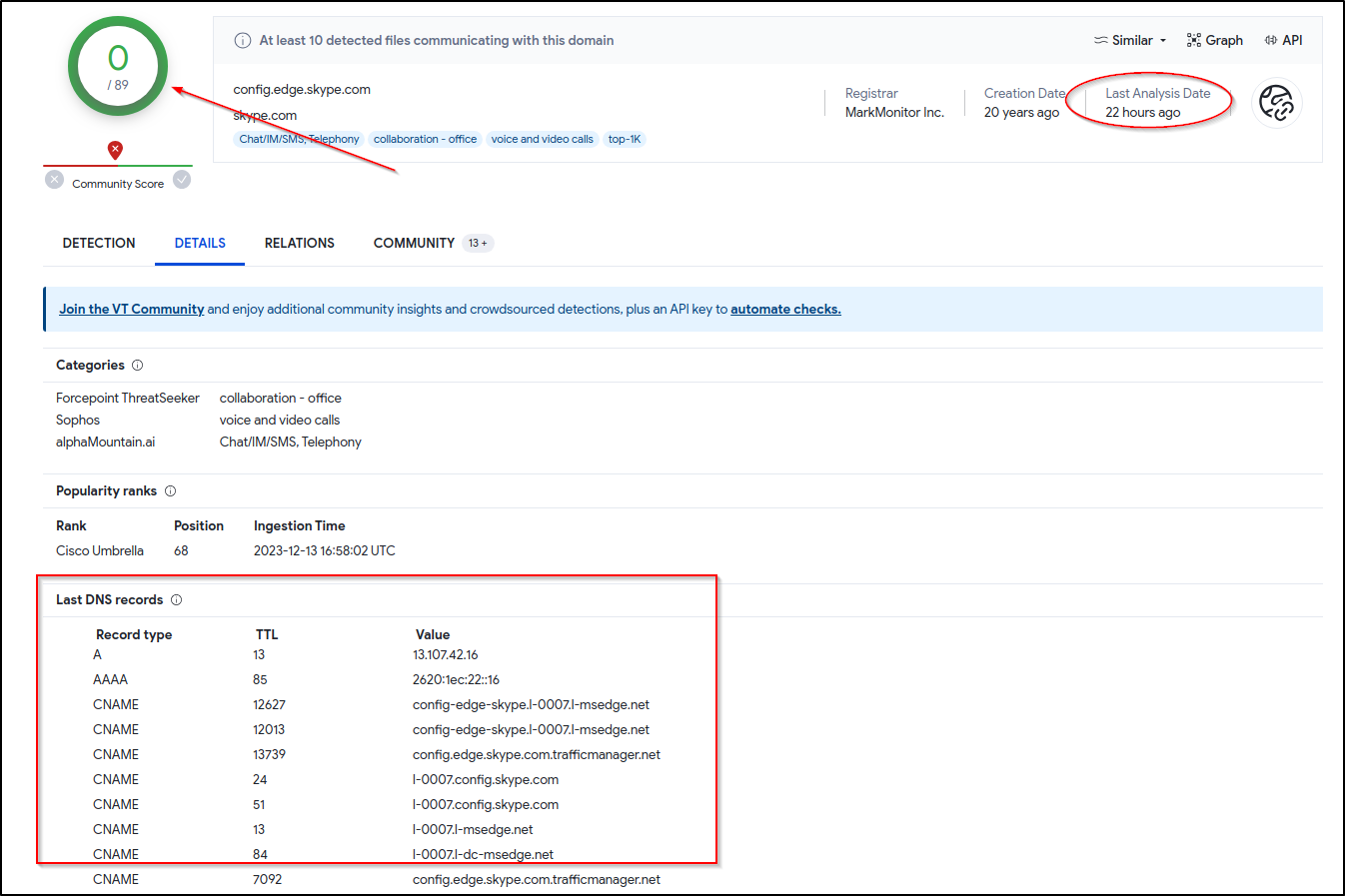The height and width of the screenshot is (896, 1345).
Task: Click the 'Cisco Umbrella' rank entry
Action: [x=100, y=551]
